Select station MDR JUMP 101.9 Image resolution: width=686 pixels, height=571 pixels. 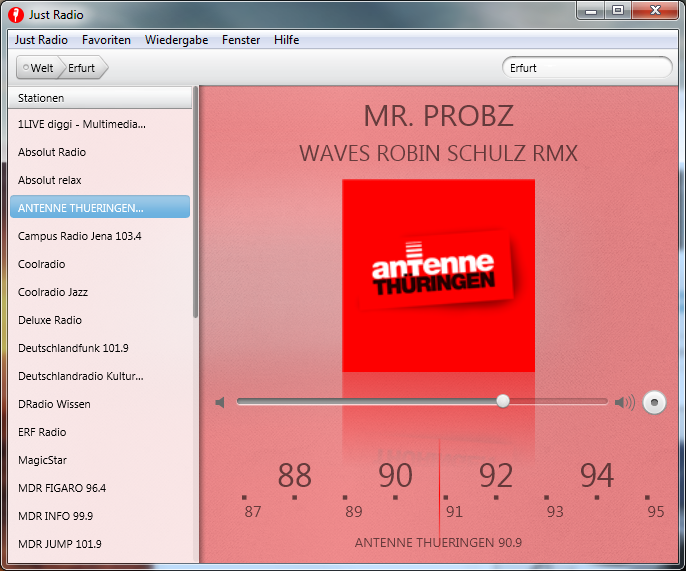pyautogui.click(x=100, y=544)
